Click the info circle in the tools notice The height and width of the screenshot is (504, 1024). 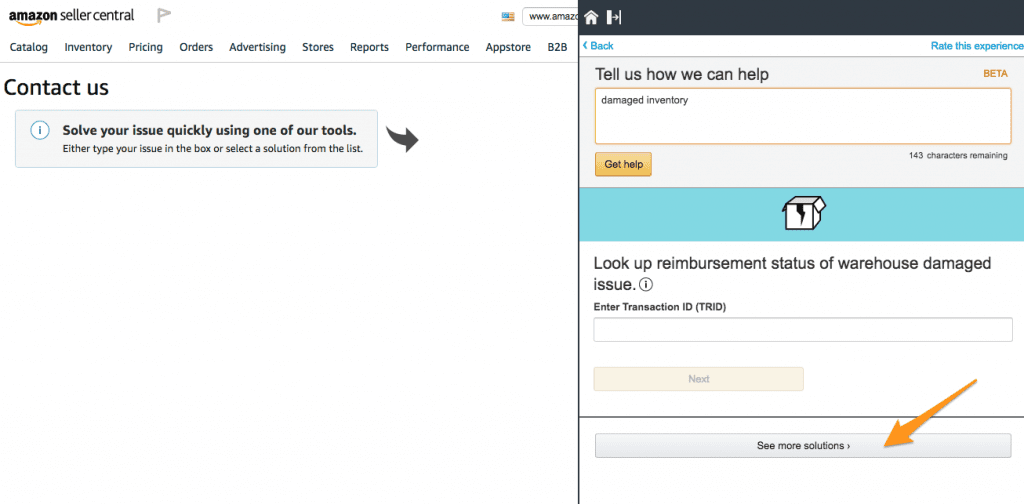click(40, 130)
